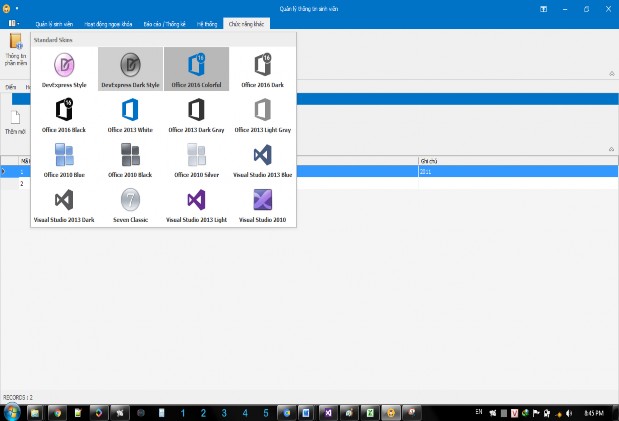Switch to the Hệ thống tab
Viewport: 619px width, 421px height.
206,22
